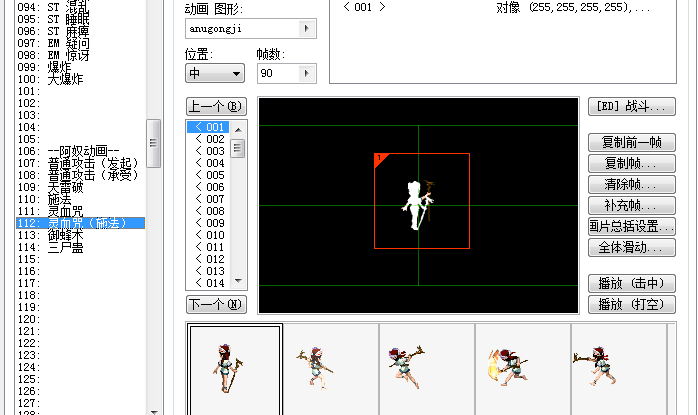Select animation 108: 普通攻击（承受）
The height and width of the screenshot is (415, 698).
tap(81, 175)
